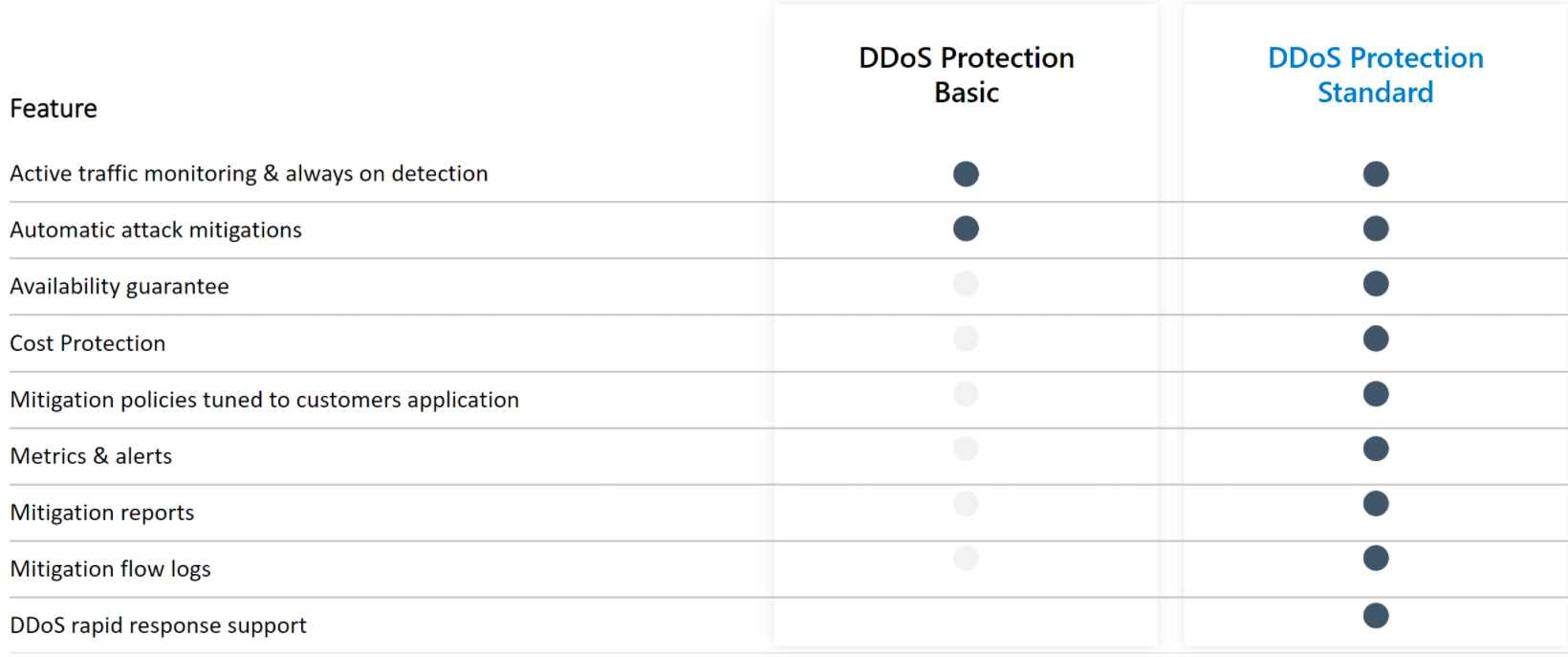Click Basic dot for Active traffic monitoring
The height and width of the screenshot is (657, 1568).
966,174
